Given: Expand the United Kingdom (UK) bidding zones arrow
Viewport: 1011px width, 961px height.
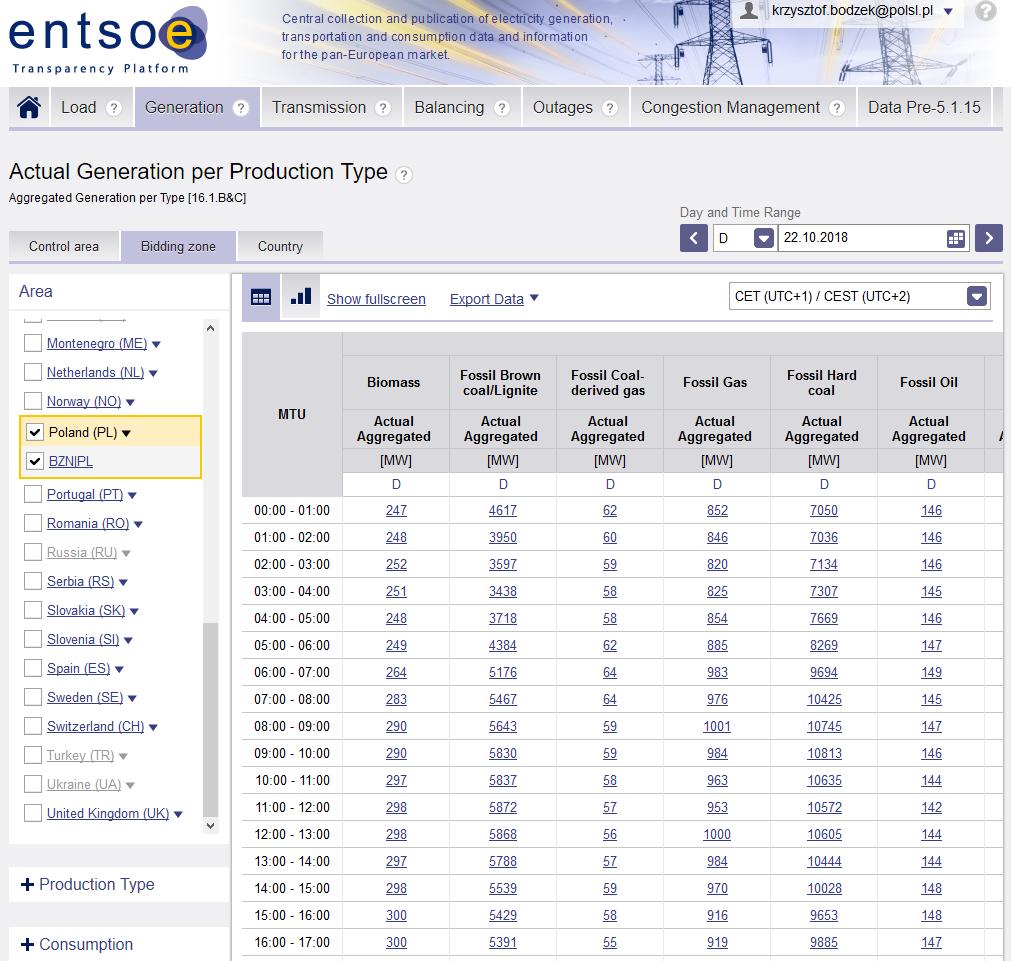Looking at the screenshot, I should tap(178, 815).
